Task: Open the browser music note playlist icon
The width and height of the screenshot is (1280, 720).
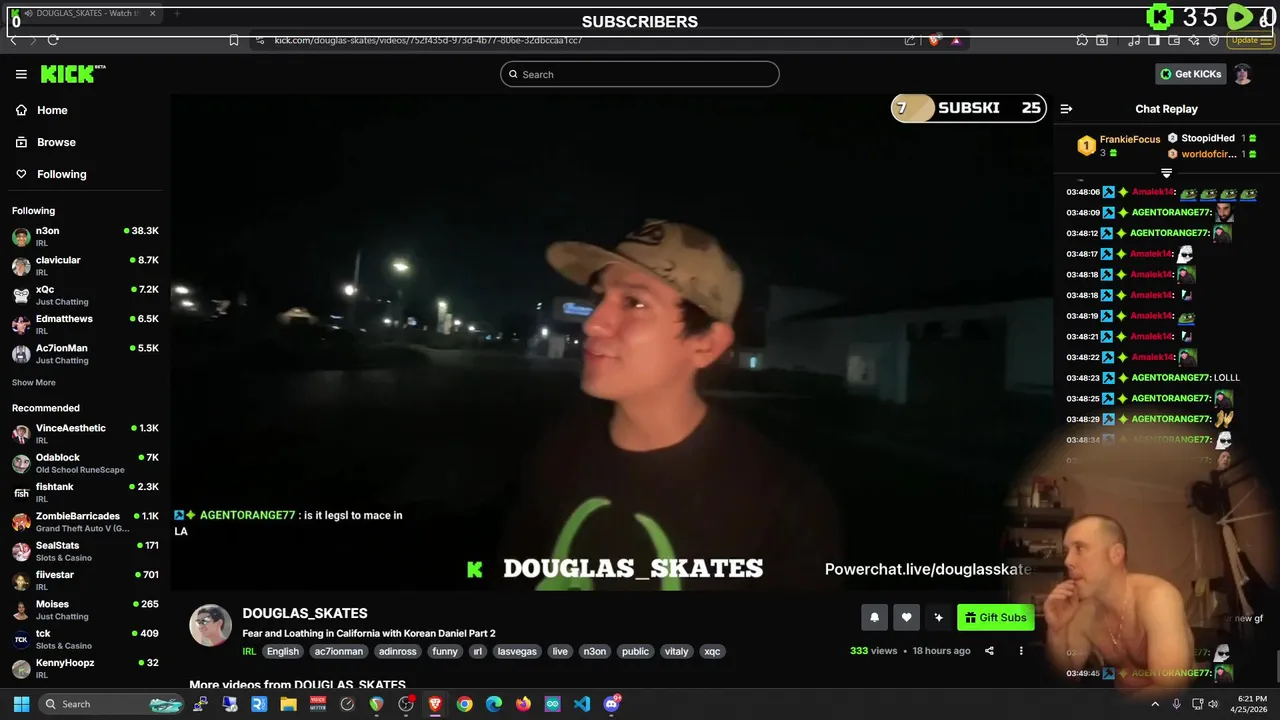Action: pos(1133,40)
